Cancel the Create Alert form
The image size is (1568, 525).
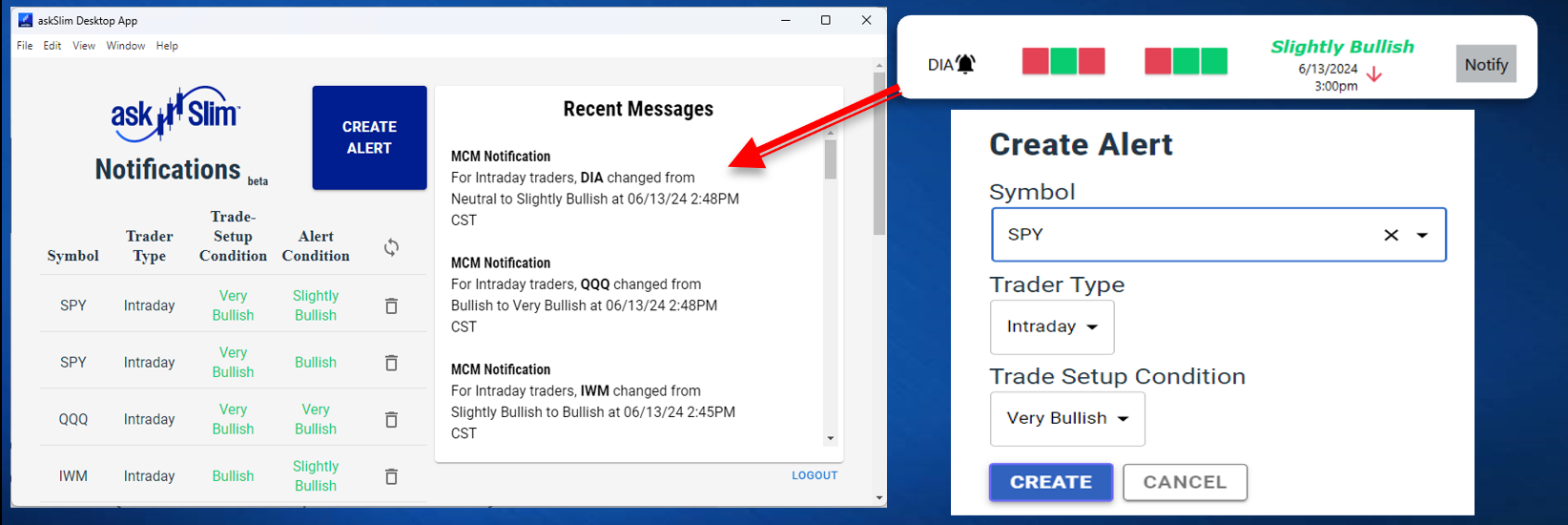1185,482
